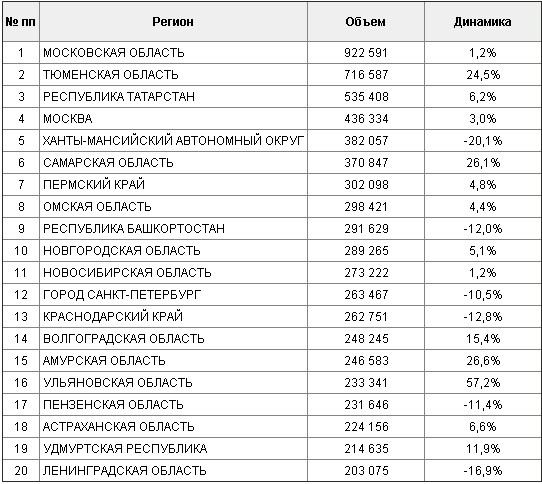Viewport: 542px width, 484px height.
Task: Click the Регион column header
Action: 173,22
